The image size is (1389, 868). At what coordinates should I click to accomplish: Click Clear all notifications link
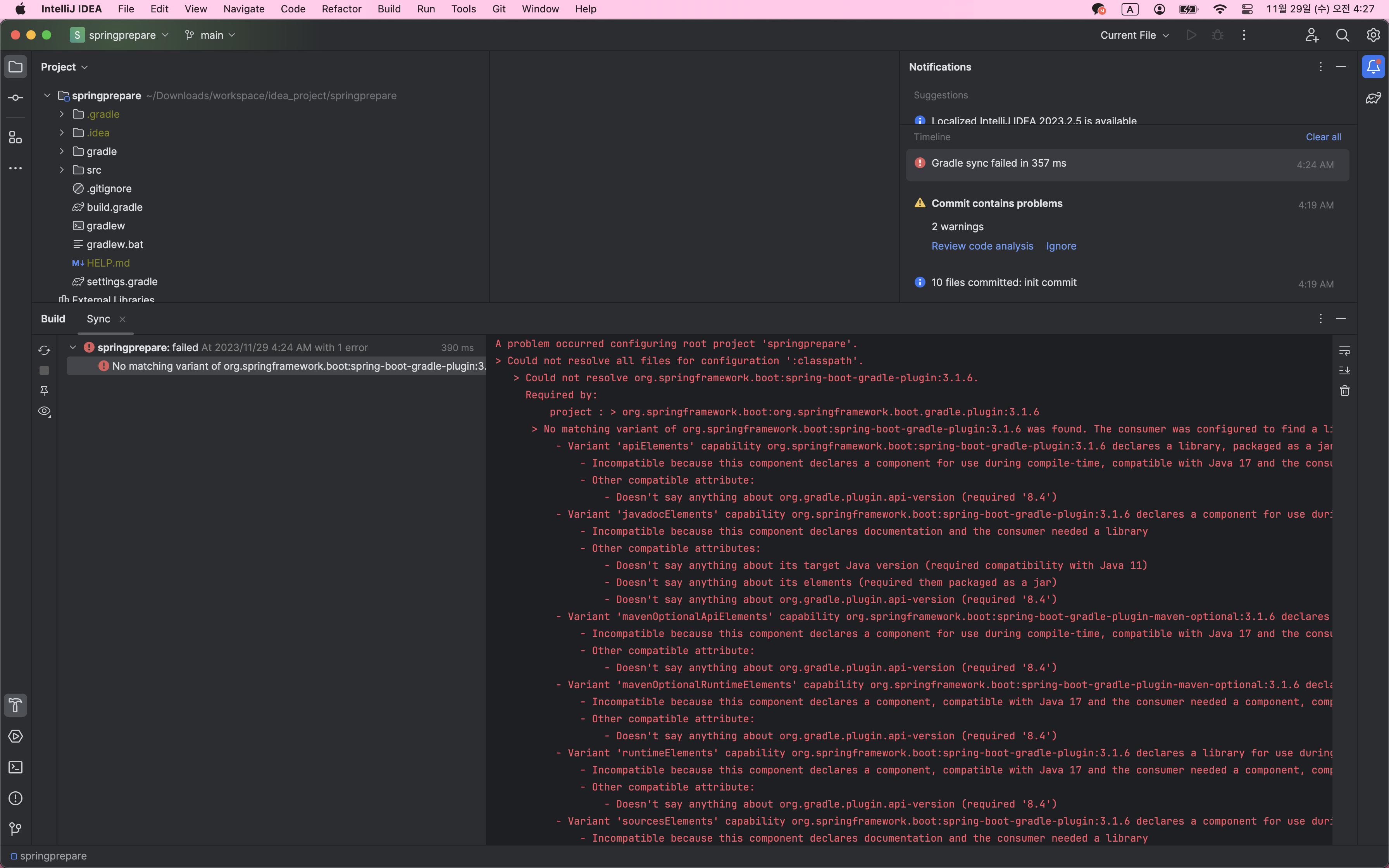pos(1324,137)
